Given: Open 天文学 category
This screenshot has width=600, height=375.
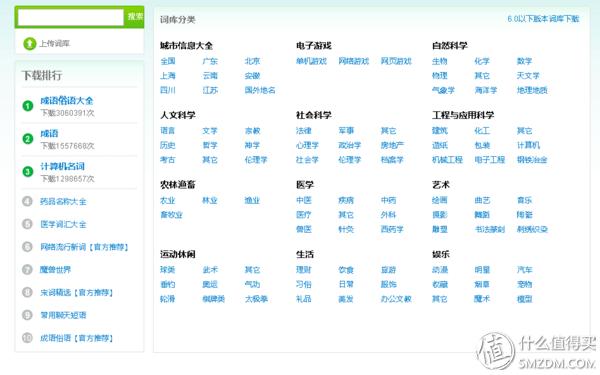Looking at the screenshot, I should click(x=528, y=76).
